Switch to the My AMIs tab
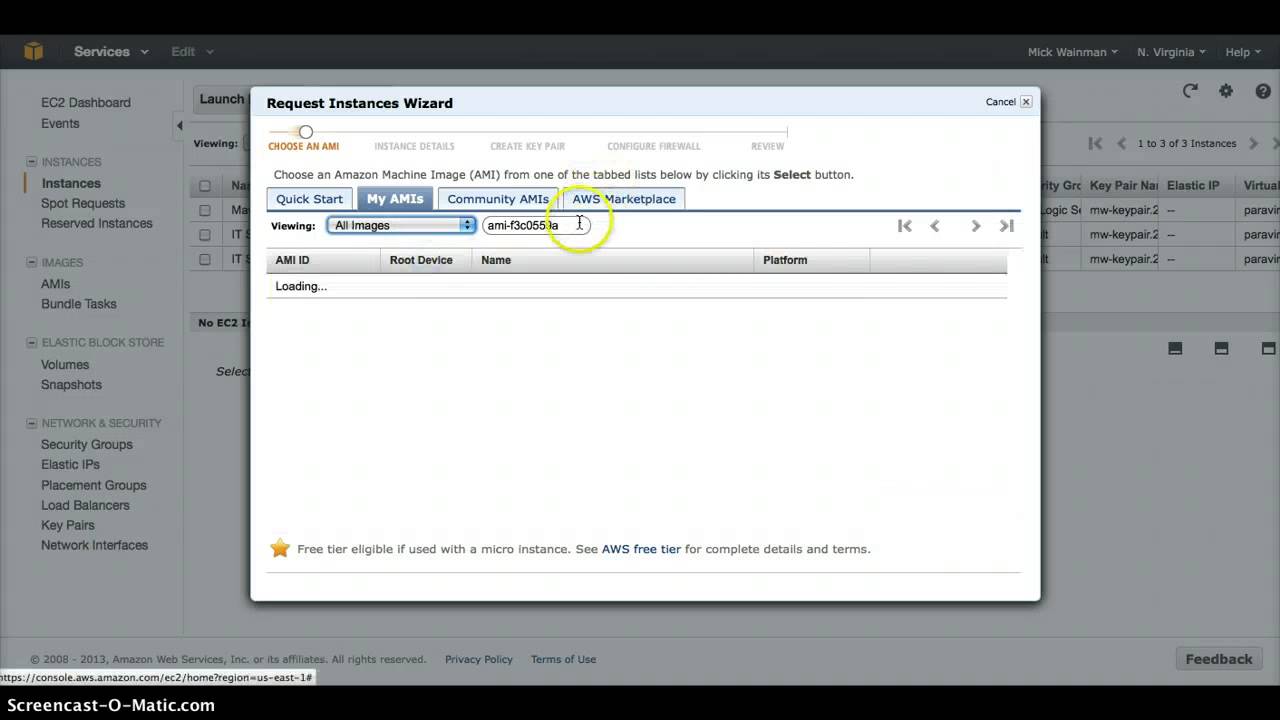This screenshot has width=1280, height=720. pyautogui.click(x=395, y=198)
